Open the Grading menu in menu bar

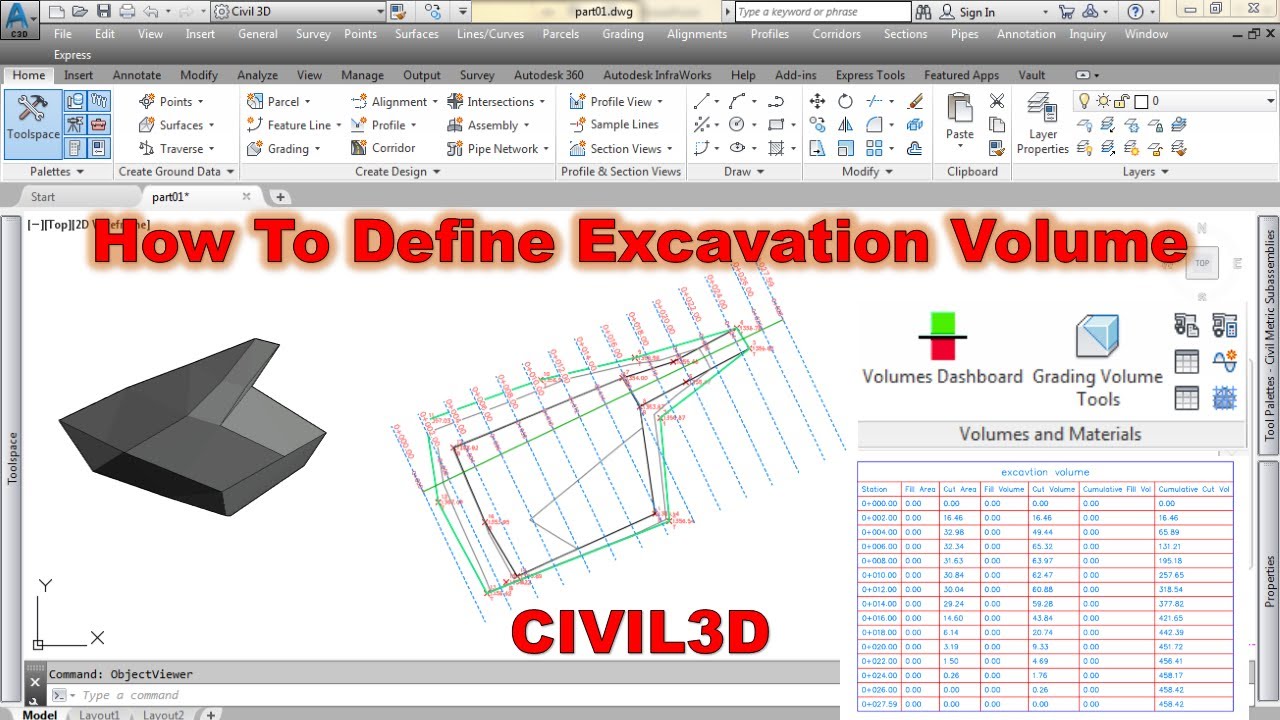click(622, 34)
